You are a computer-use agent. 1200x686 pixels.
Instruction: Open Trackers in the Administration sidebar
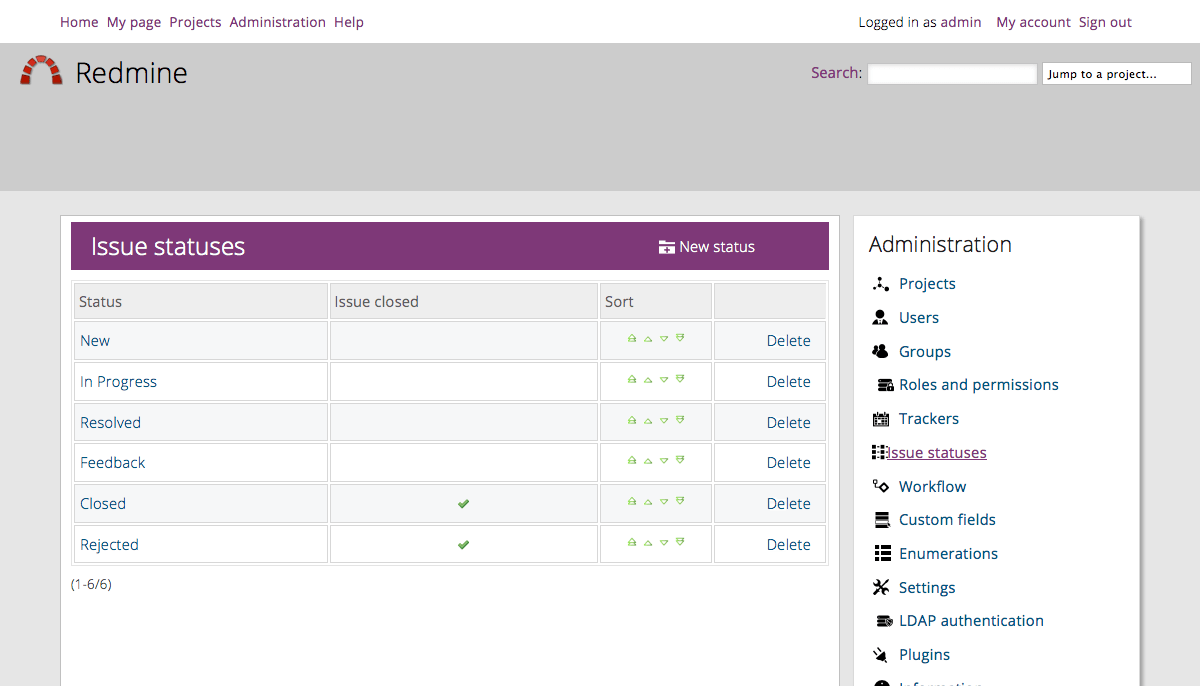tap(929, 419)
